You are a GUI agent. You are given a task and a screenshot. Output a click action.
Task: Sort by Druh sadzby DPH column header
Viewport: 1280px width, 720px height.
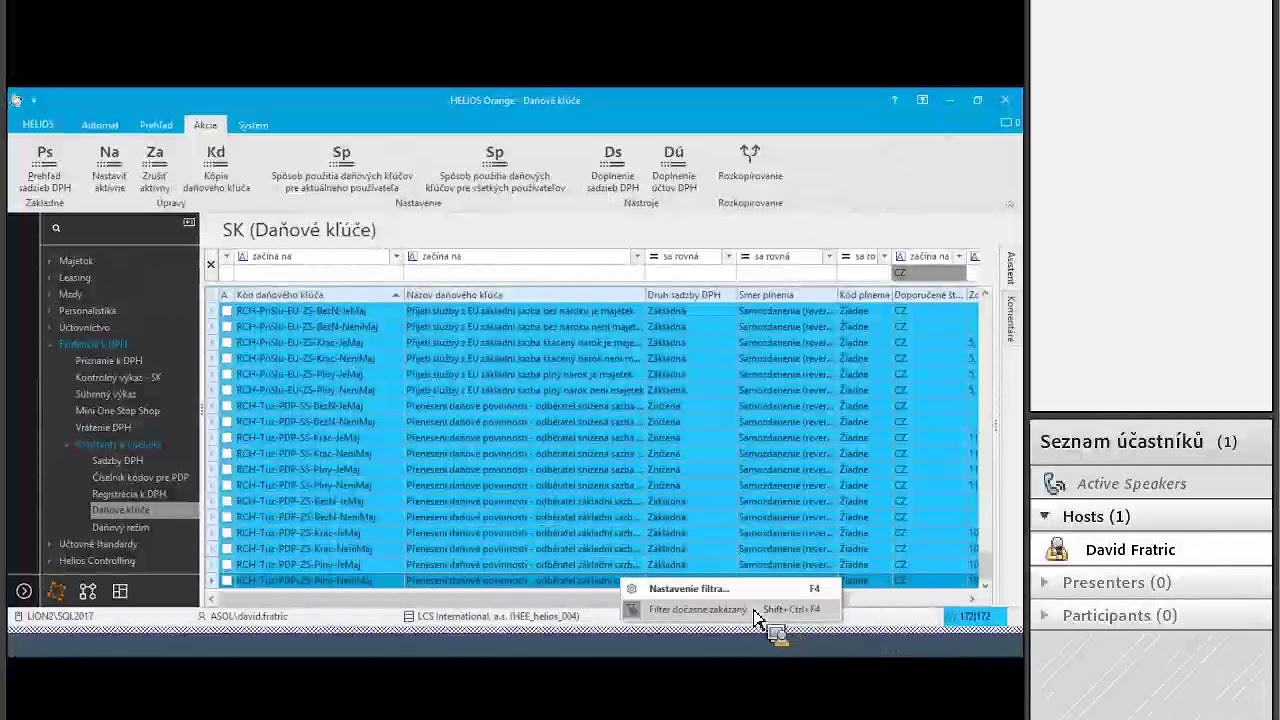690,295
